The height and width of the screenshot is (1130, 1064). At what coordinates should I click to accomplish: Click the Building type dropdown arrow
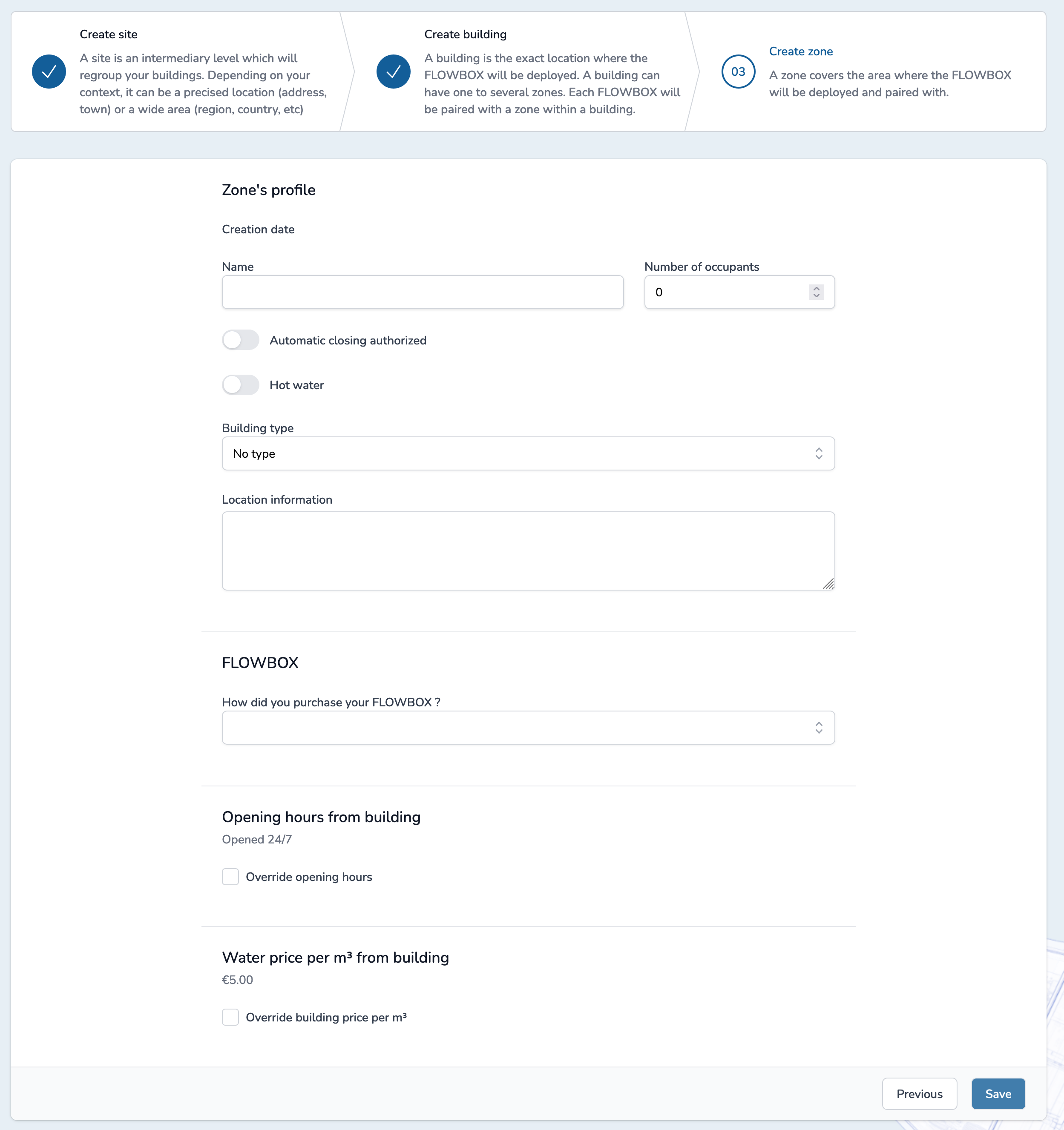click(x=821, y=453)
